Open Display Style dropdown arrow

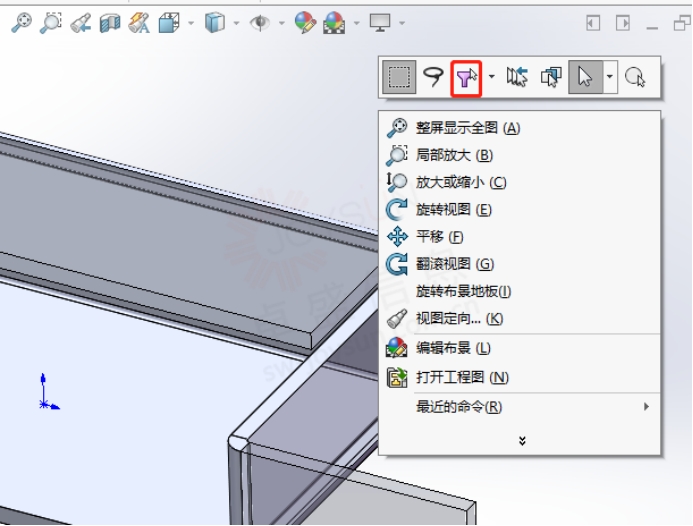(x=236, y=23)
